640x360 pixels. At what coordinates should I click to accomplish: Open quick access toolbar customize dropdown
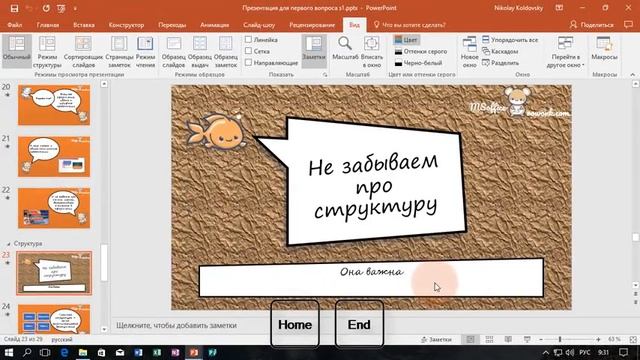click(75, 8)
